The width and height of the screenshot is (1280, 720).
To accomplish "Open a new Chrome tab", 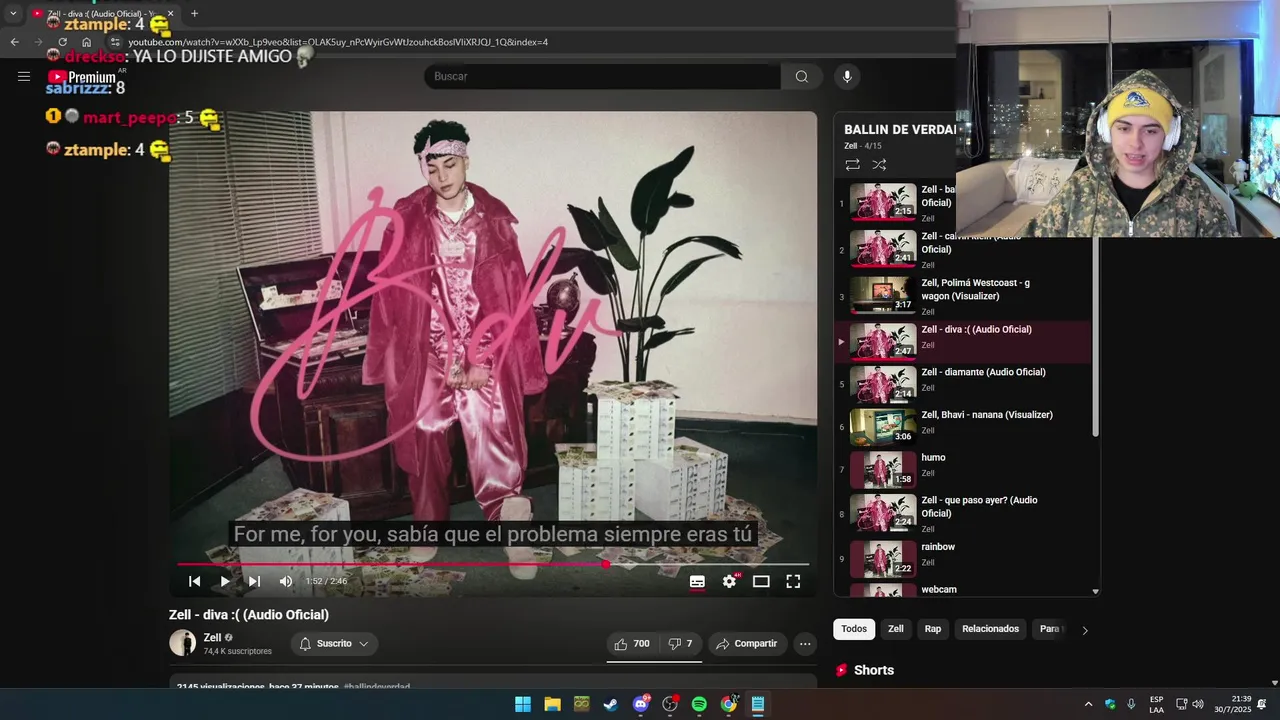I will 194,13.
